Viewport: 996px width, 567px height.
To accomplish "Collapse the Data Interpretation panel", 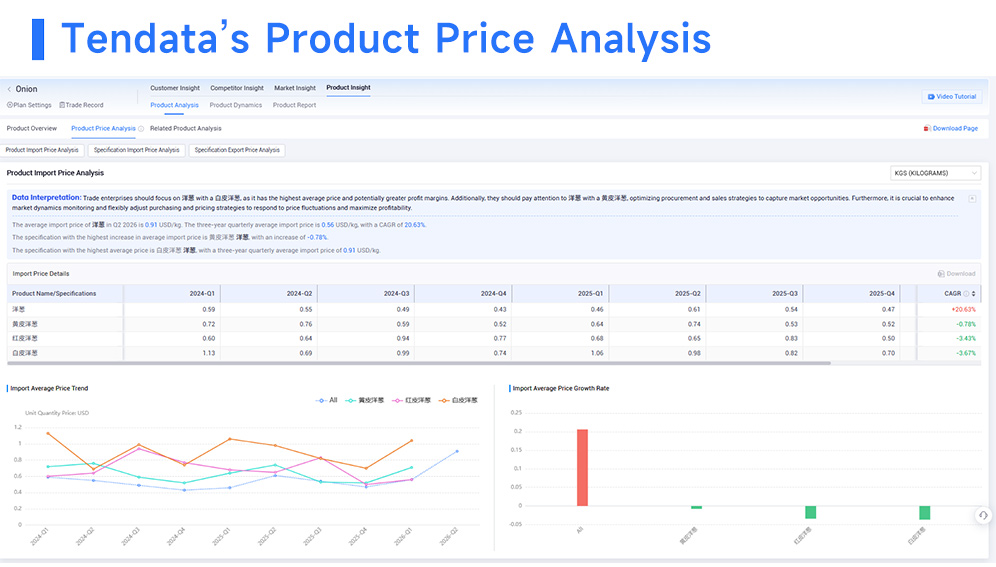I will pyautogui.click(x=972, y=199).
